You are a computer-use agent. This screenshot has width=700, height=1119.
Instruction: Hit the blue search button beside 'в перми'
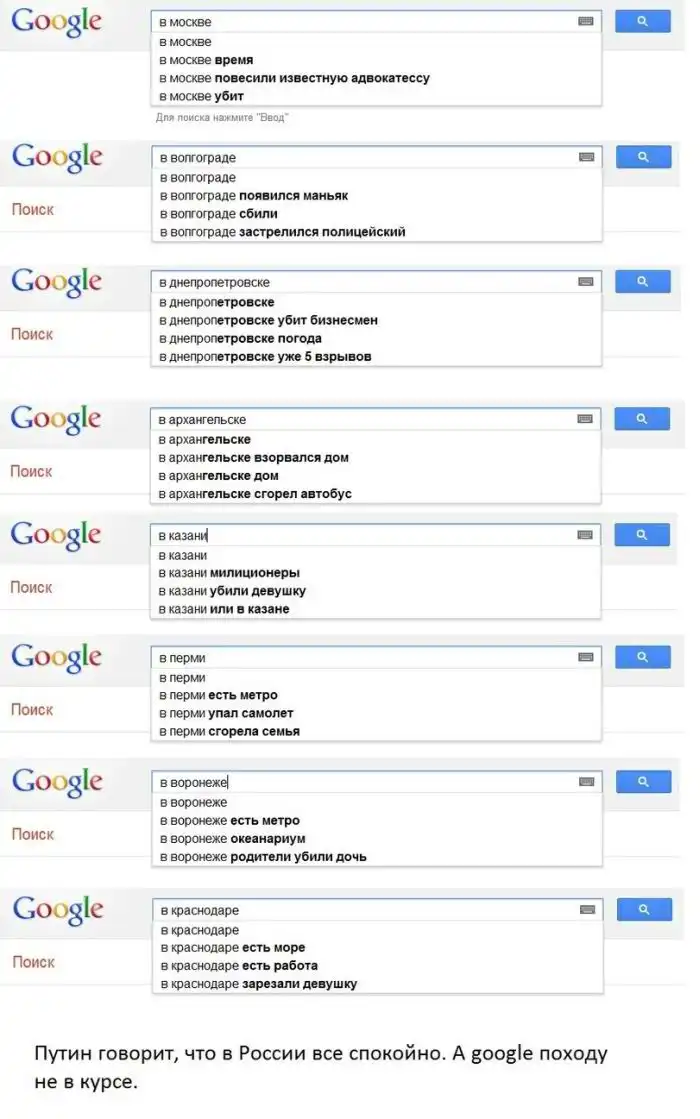pyautogui.click(x=642, y=657)
